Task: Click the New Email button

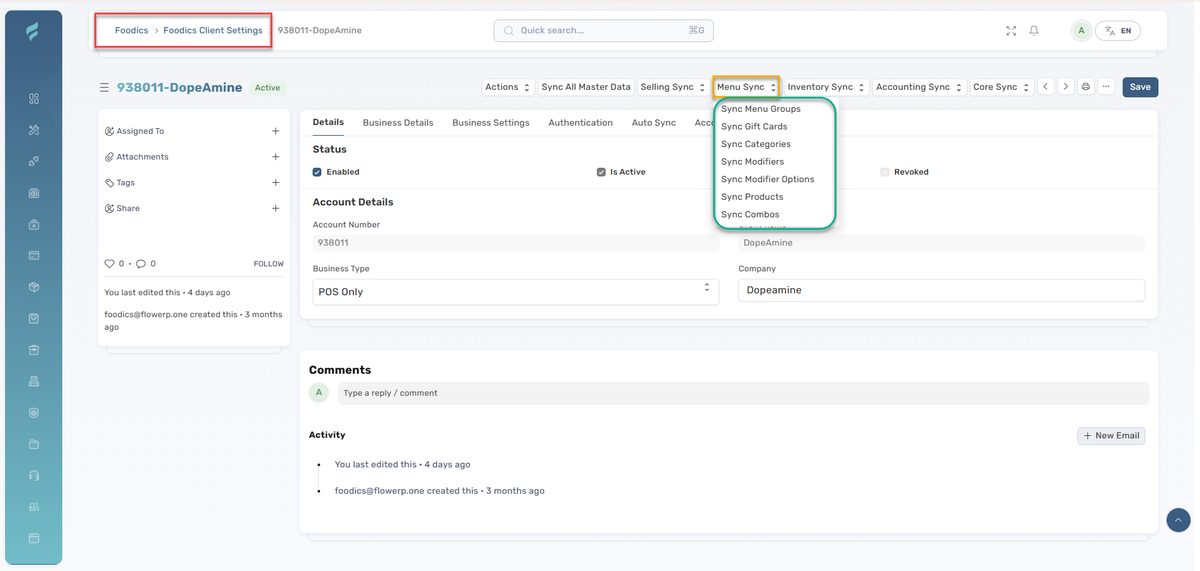Action: (1110, 436)
